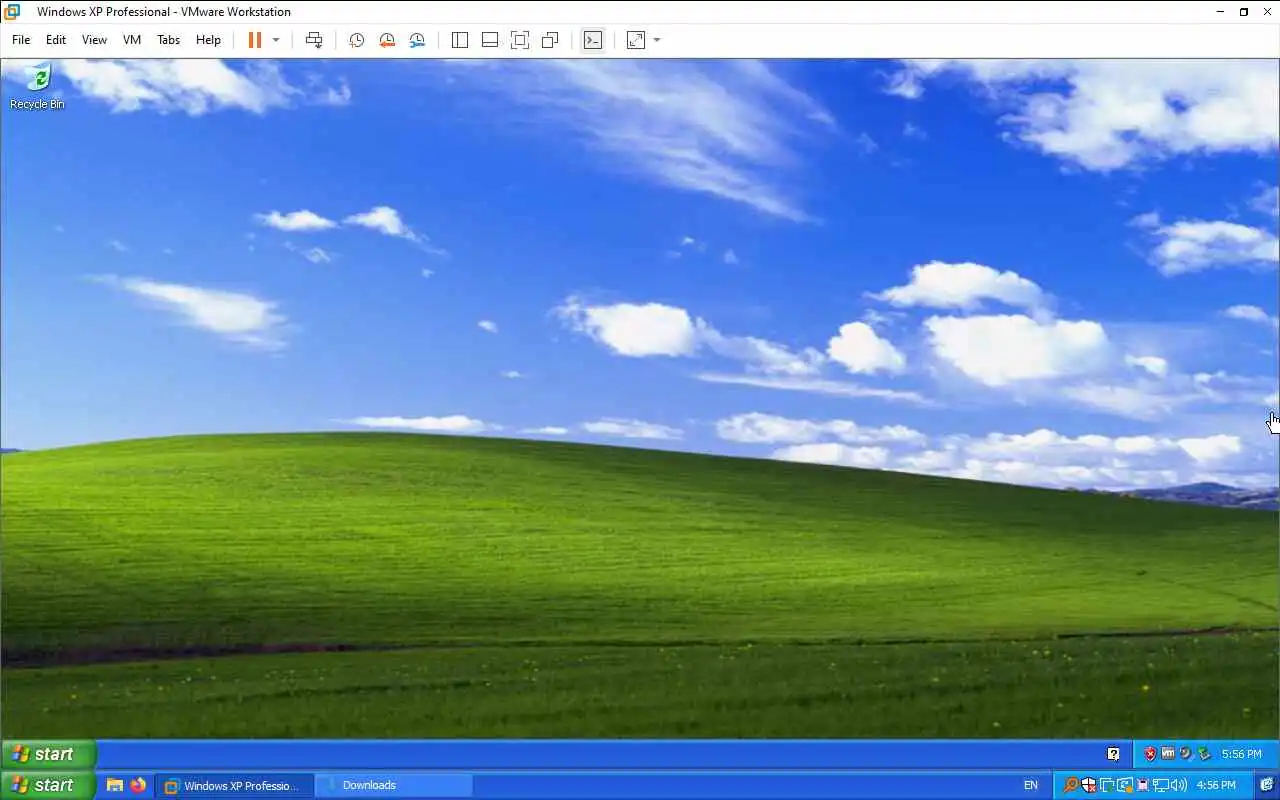Click the host clock showing 4:56 PM
The width and height of the screenshot is (1280, 800).
1216,785
